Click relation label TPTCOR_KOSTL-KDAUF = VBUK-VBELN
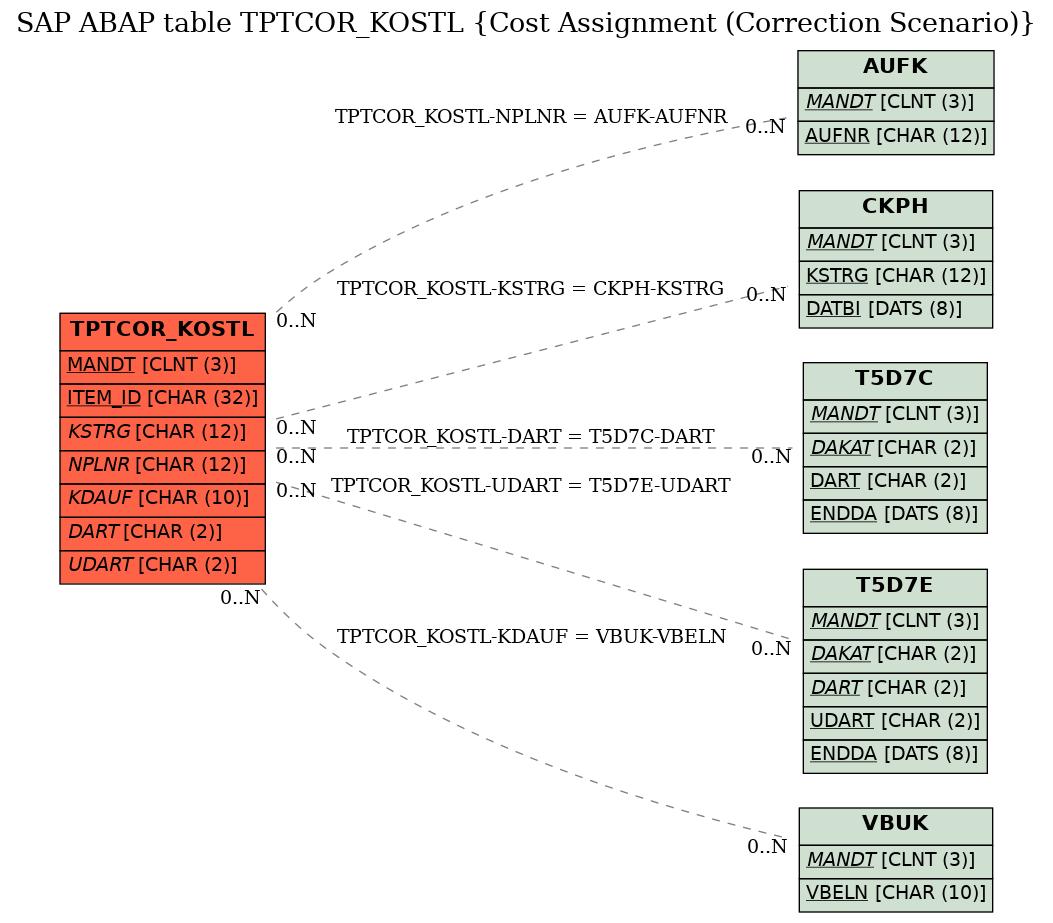Image resolution: width=1053 pixels, height=923 pixels. (x=531, y=637)
